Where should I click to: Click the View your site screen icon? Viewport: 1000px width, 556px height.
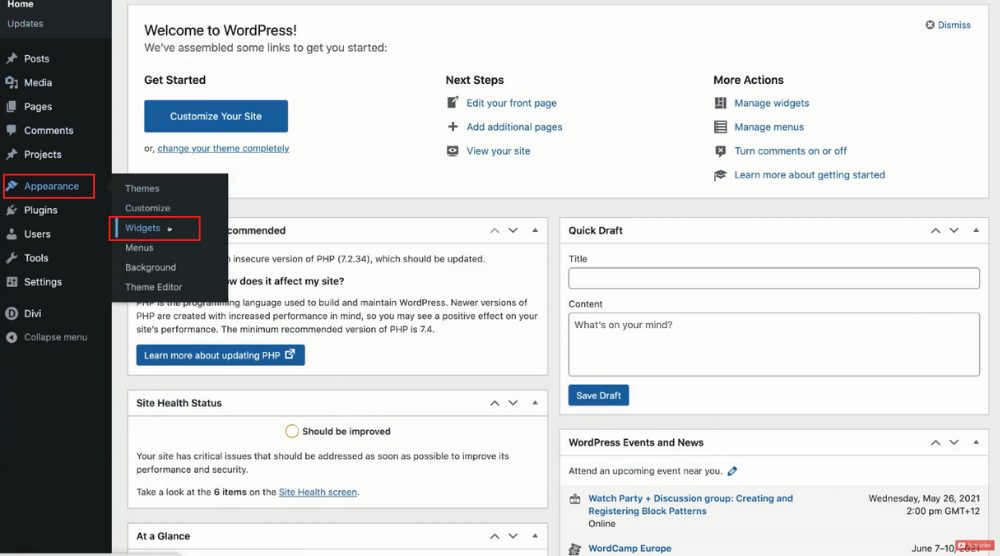pos(453,150)
